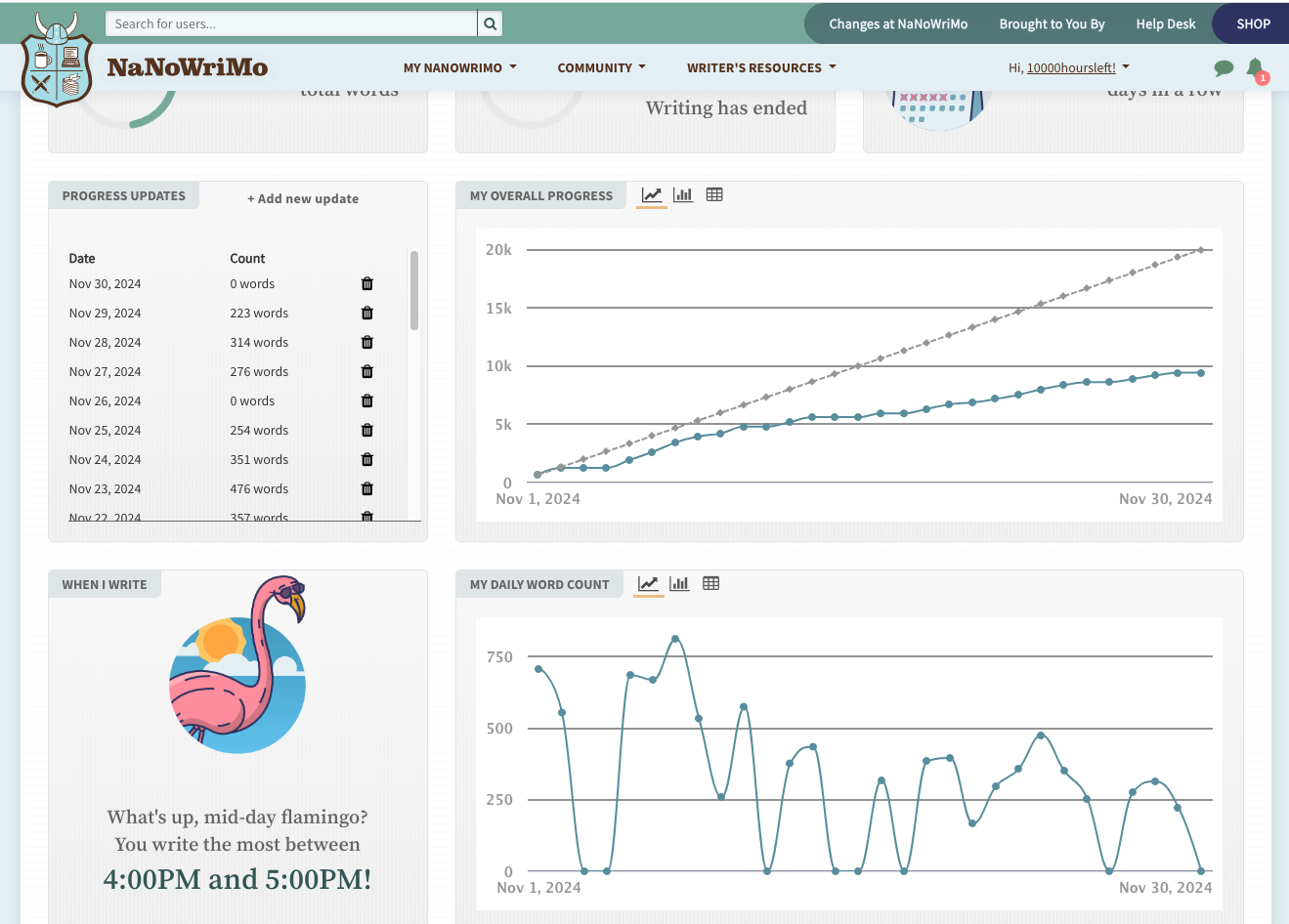Open Changes at NaNoWriMo
The image size is (1289, 924).
click(898, 23)
